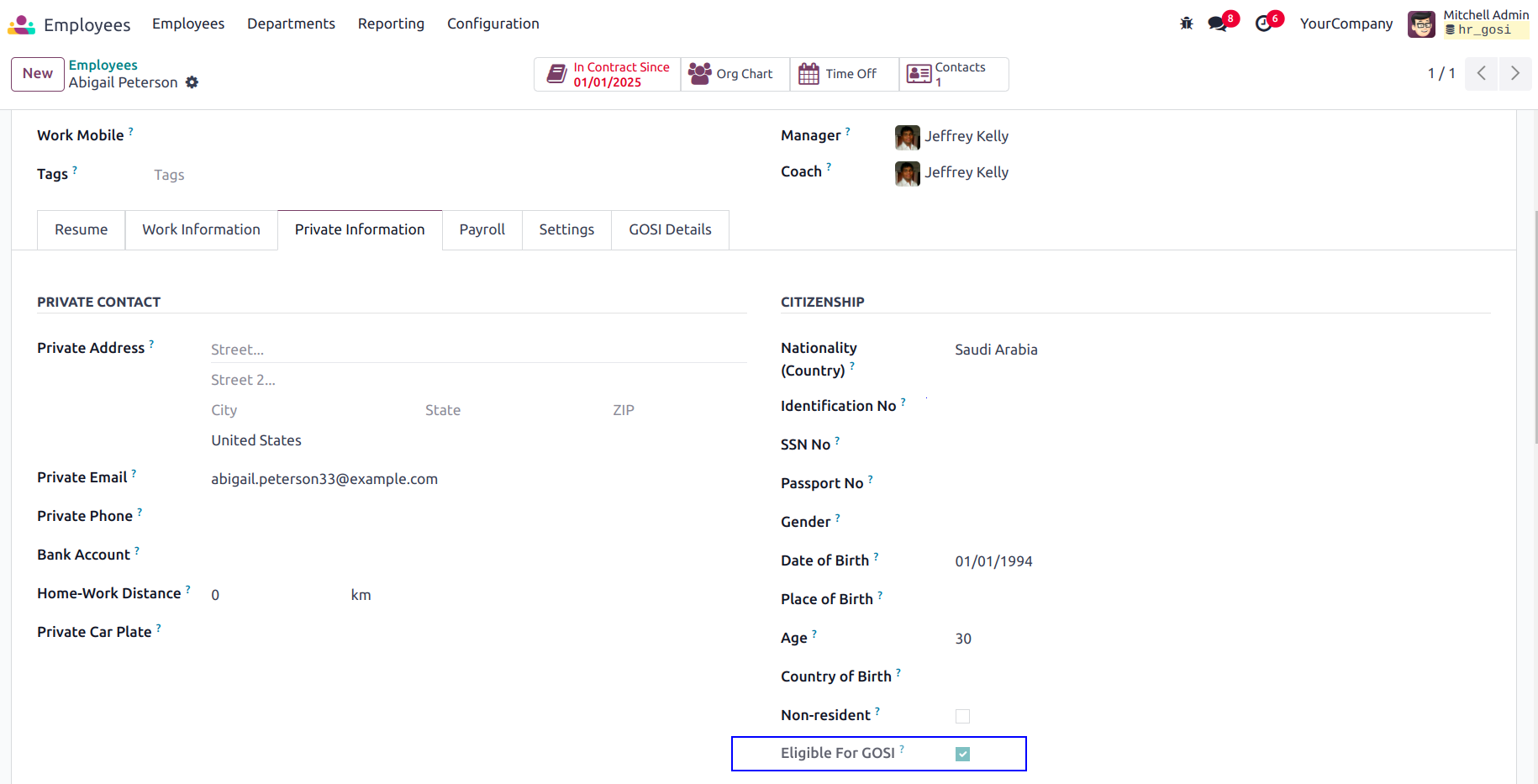Show help tooltip for Eligible For GOSI

902,749
